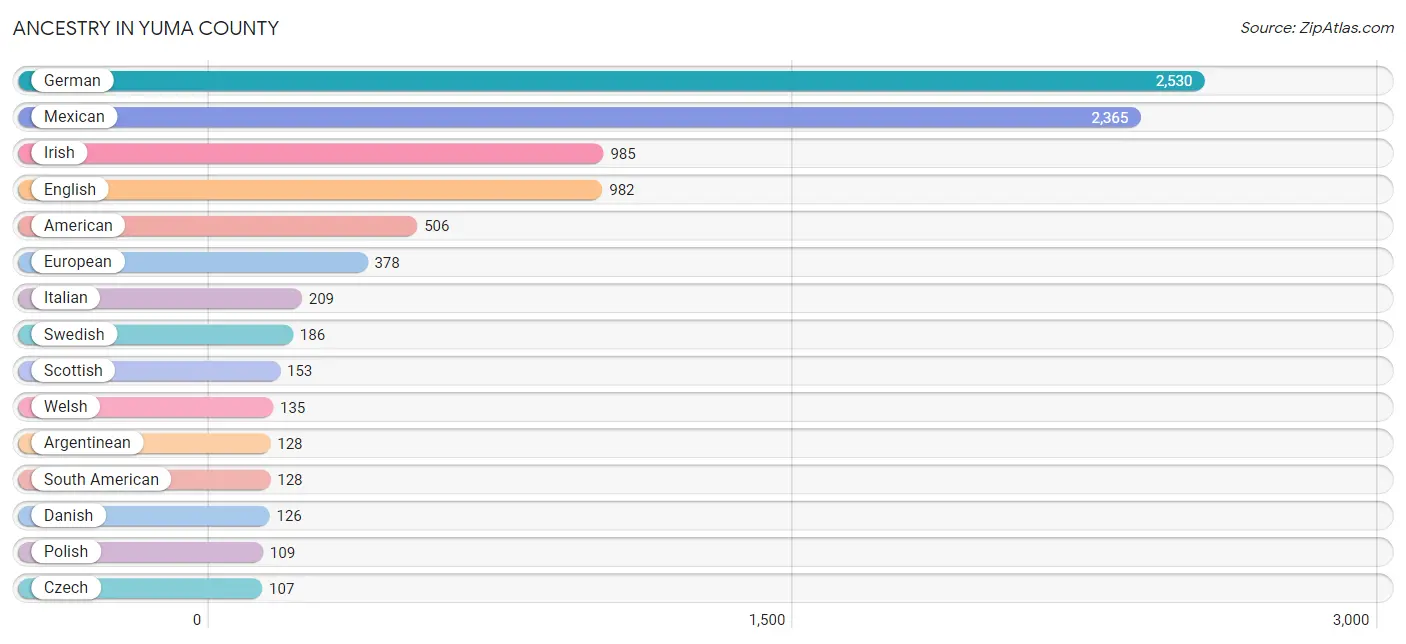
Task: Select the Argentinean label
Action: point(87,443)
